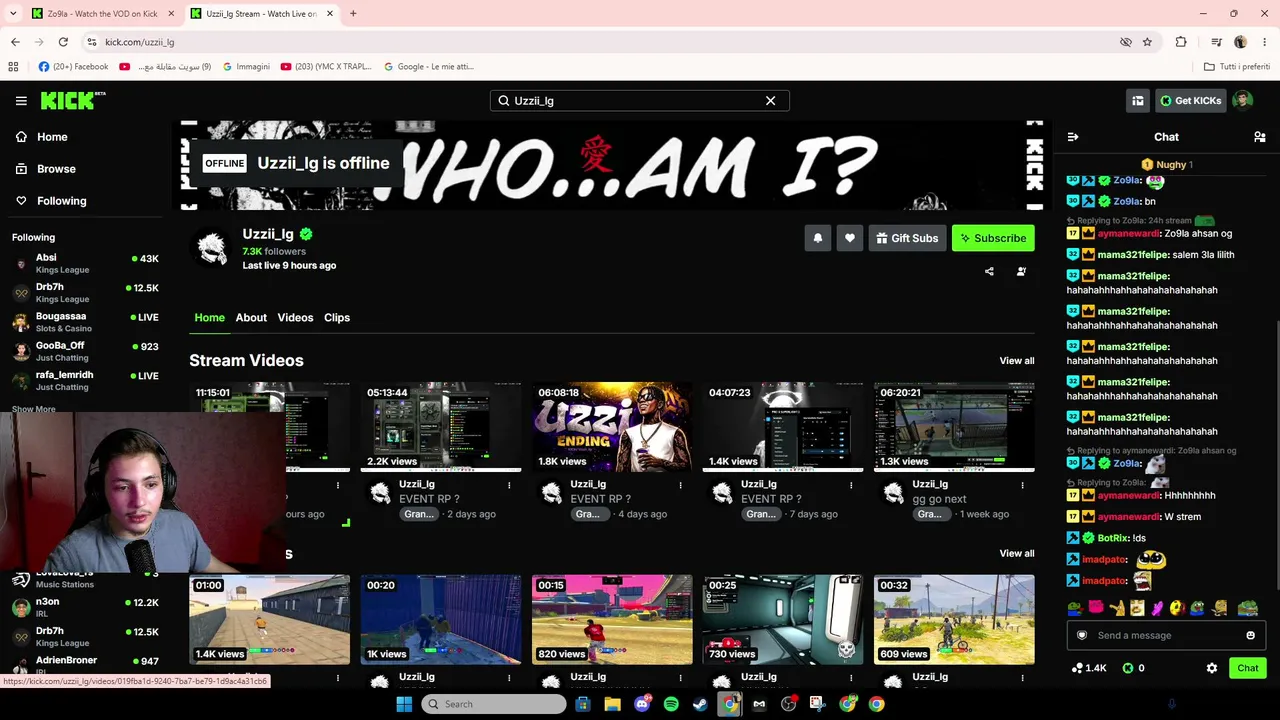
Task: Open Following in the sidebar
Action: coord(51,201)
